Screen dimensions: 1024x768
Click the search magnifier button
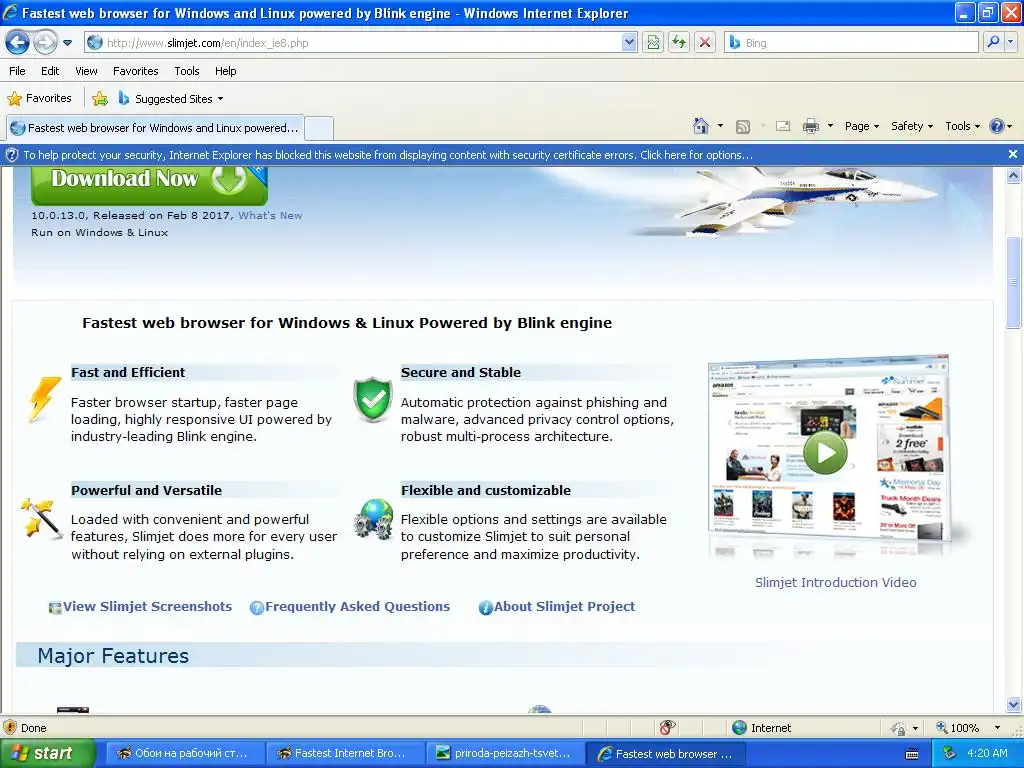[993, 42]
